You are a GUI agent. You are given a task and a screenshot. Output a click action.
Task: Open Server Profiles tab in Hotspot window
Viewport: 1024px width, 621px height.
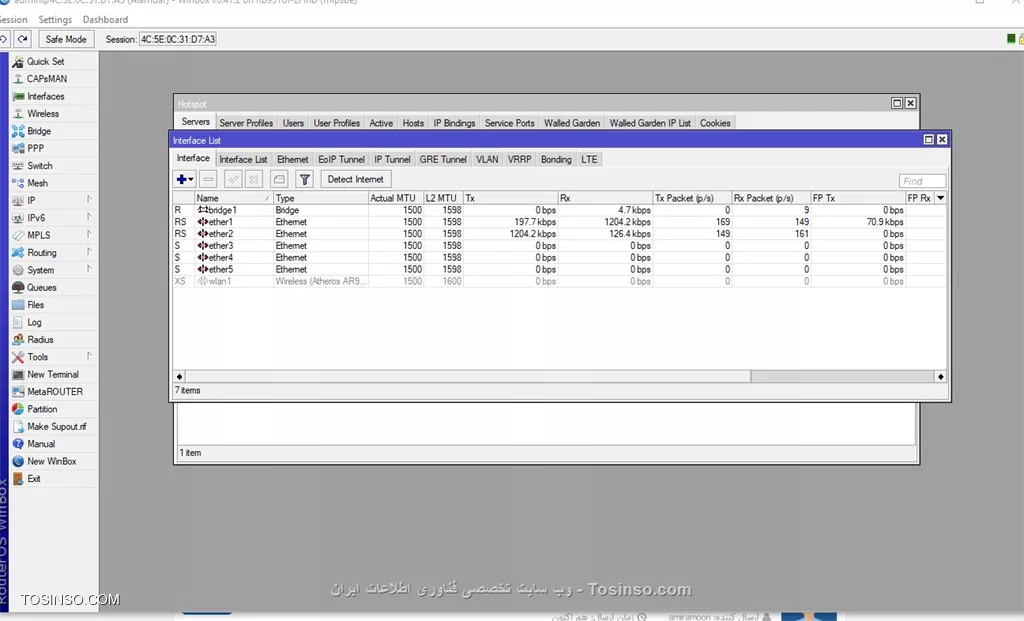coord(246,123)
